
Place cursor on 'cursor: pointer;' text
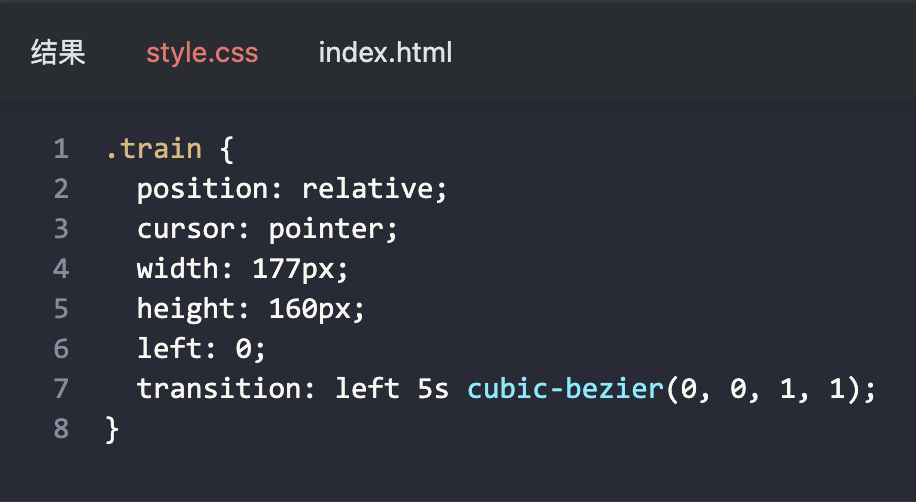(x=267, y=229)
